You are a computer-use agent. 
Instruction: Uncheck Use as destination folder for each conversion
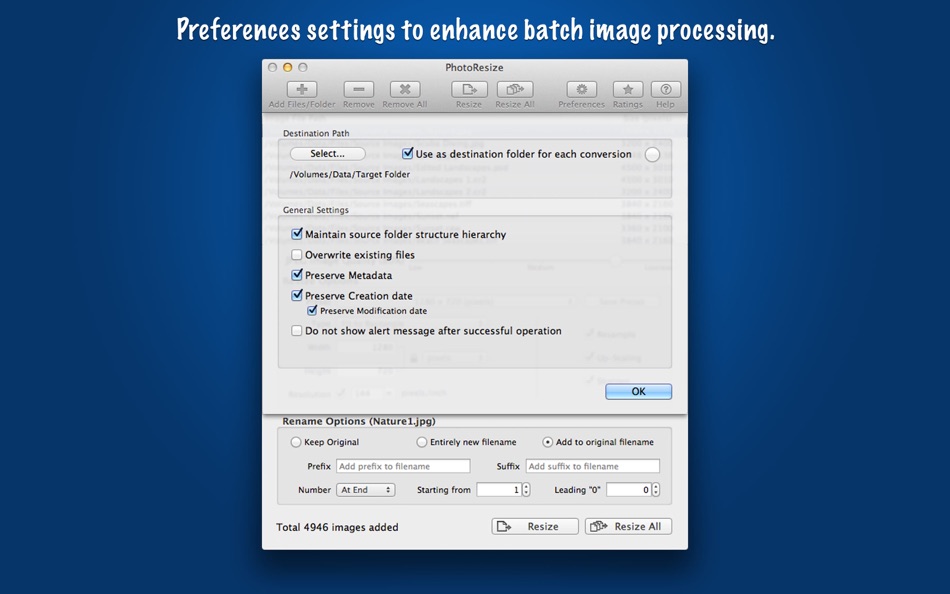408,153
